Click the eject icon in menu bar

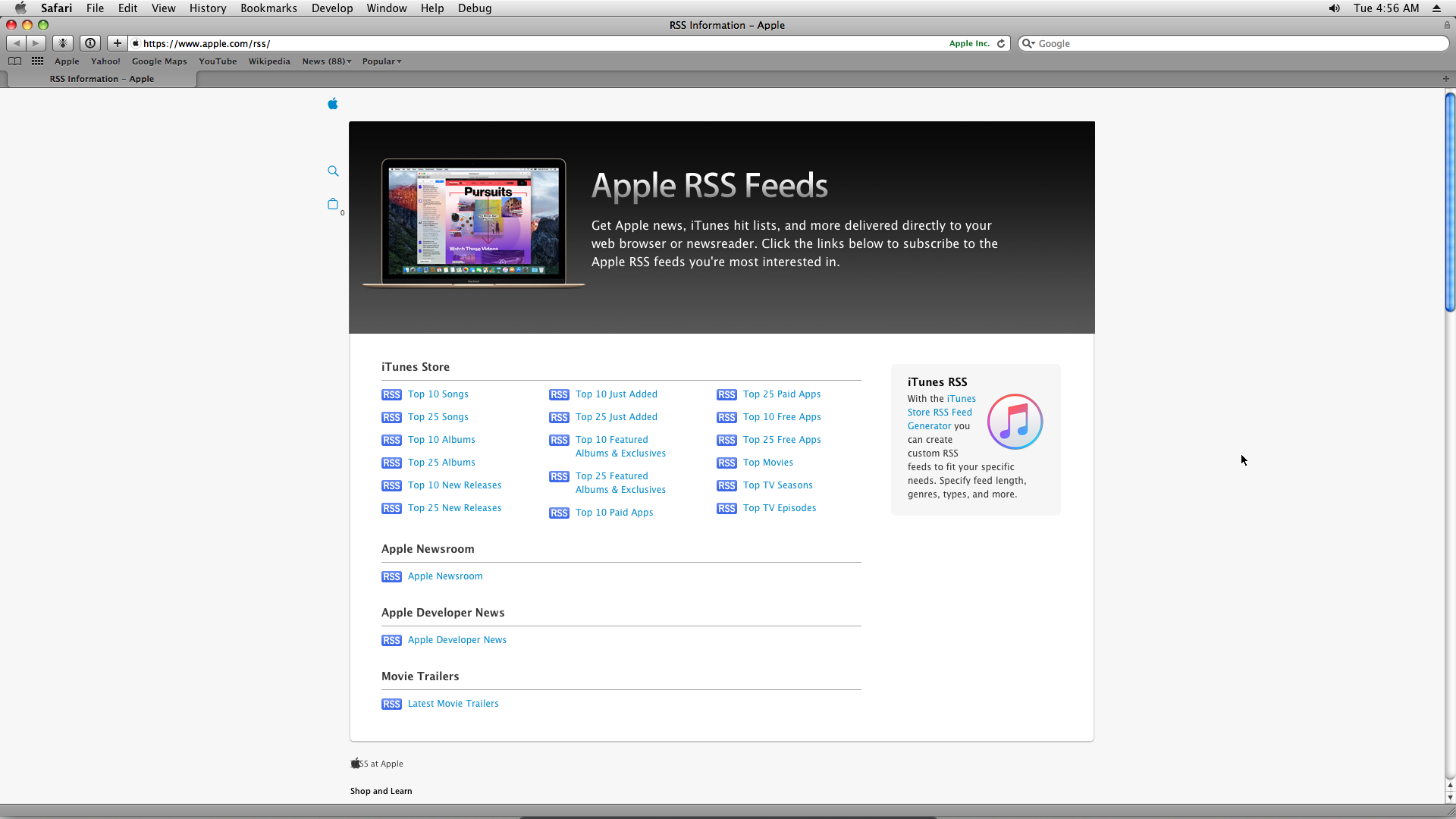click(x=1436, y=8)
